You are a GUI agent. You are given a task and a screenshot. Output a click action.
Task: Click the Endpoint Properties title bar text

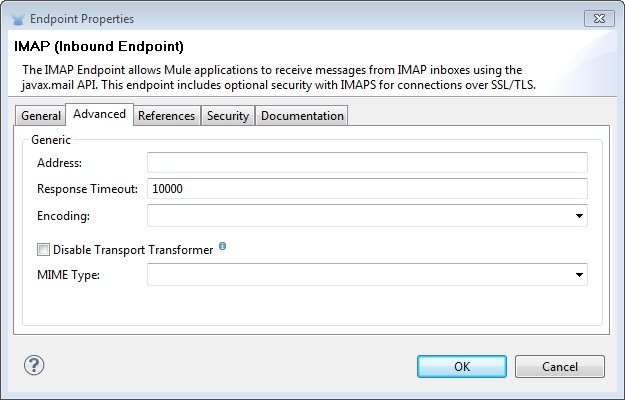click(x=83, y=19)
